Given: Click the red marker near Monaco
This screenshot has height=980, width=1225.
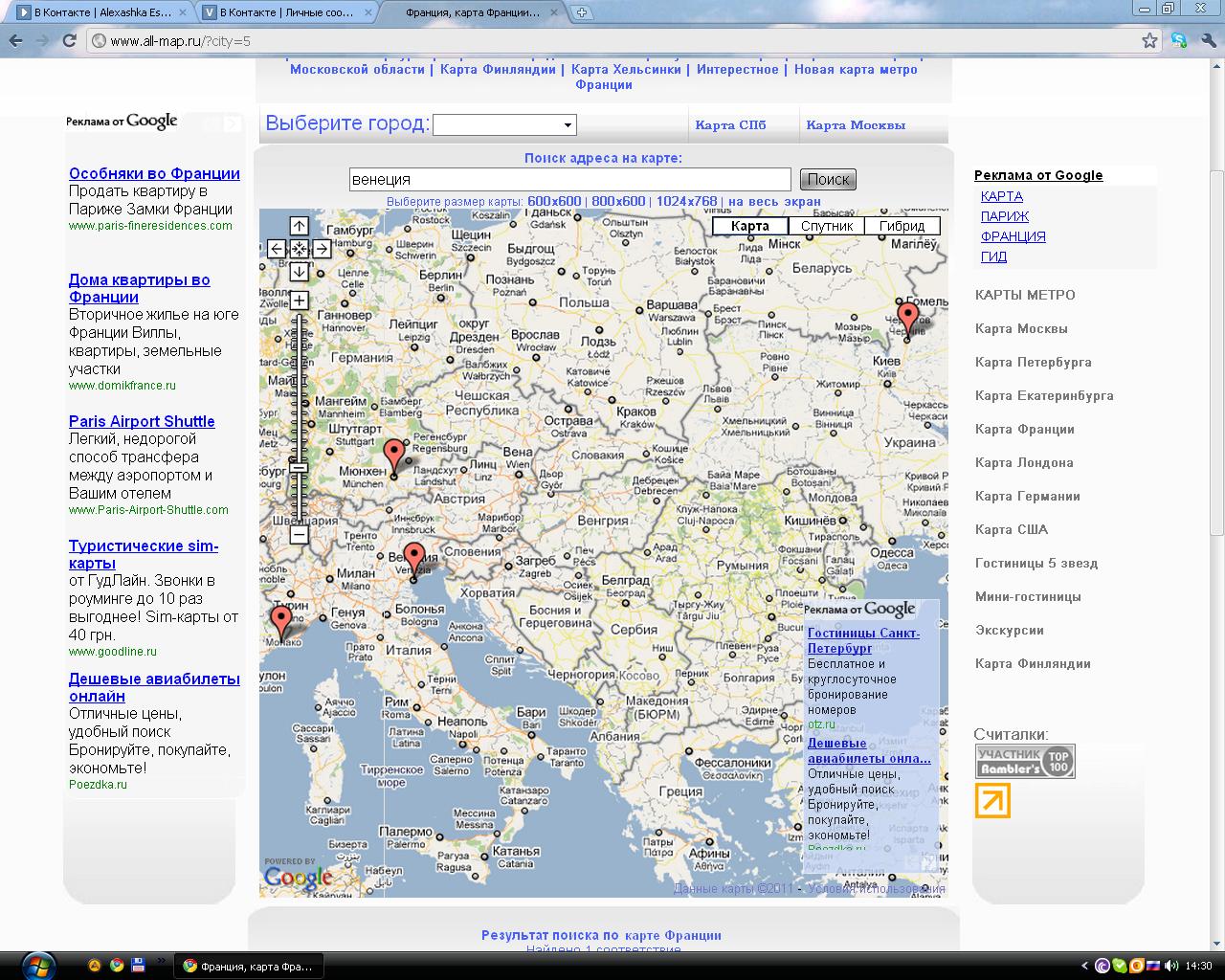Looking at the screenshot, I should [x=280, y=622].
